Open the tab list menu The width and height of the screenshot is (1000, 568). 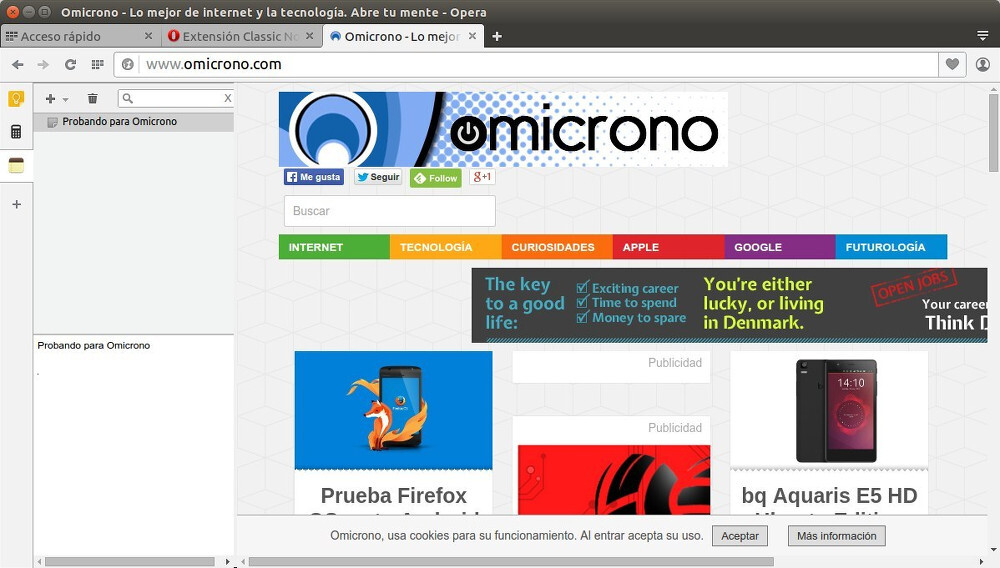point(982,36)
